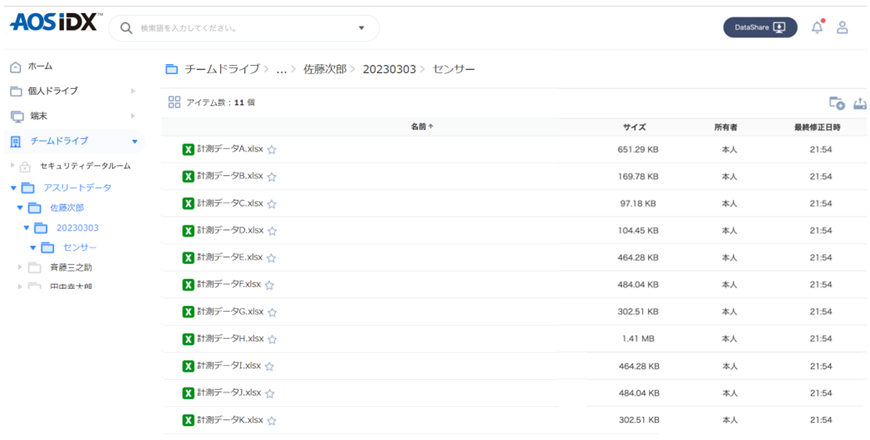Star the file 計測データI.xlsx

tap(269, 366)
